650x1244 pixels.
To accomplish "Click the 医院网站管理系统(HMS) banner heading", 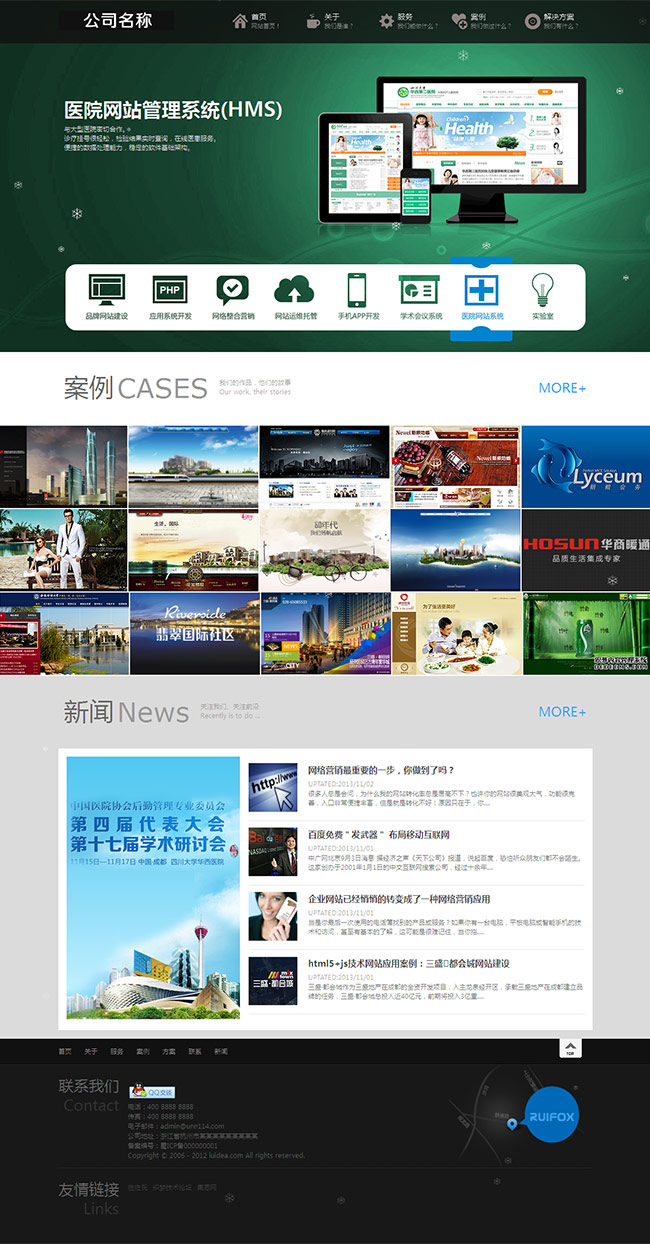I will coord(173,109).
